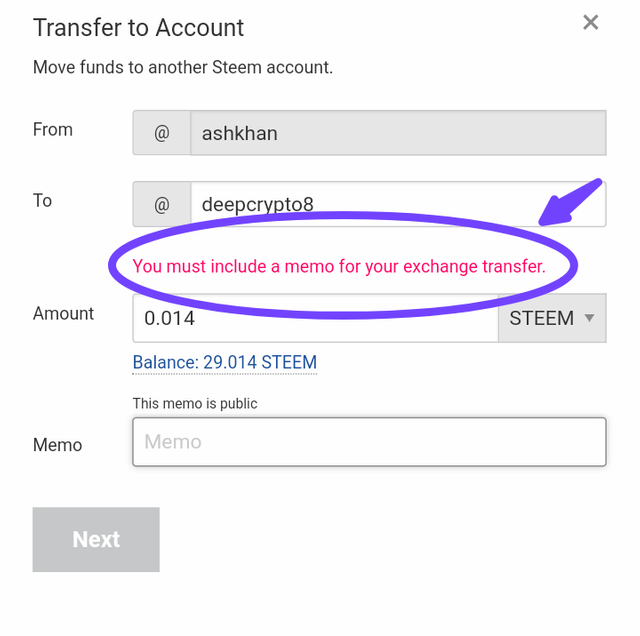Click the Balance: 29.014 STEEM link
This screenshot has width=640, height=636.
(x=225, y=362)
